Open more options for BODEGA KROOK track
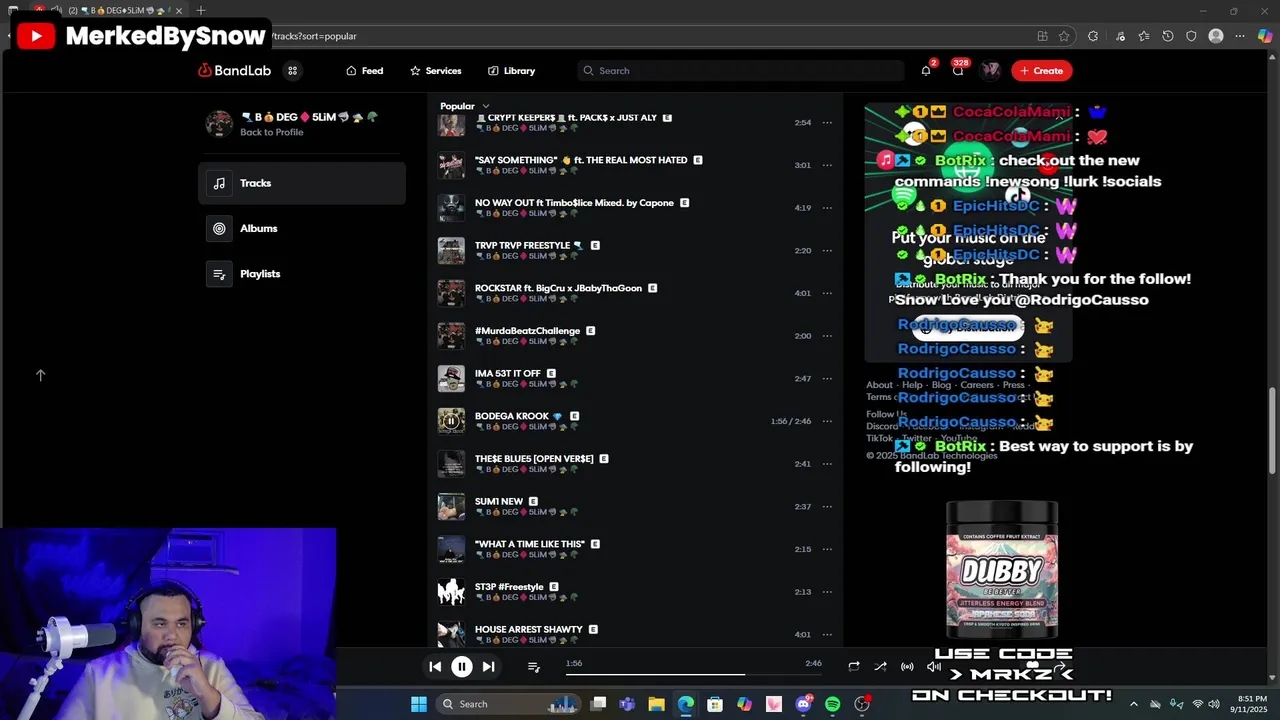This screenshot has height=720, width=1280. click(x=827, y=421)
